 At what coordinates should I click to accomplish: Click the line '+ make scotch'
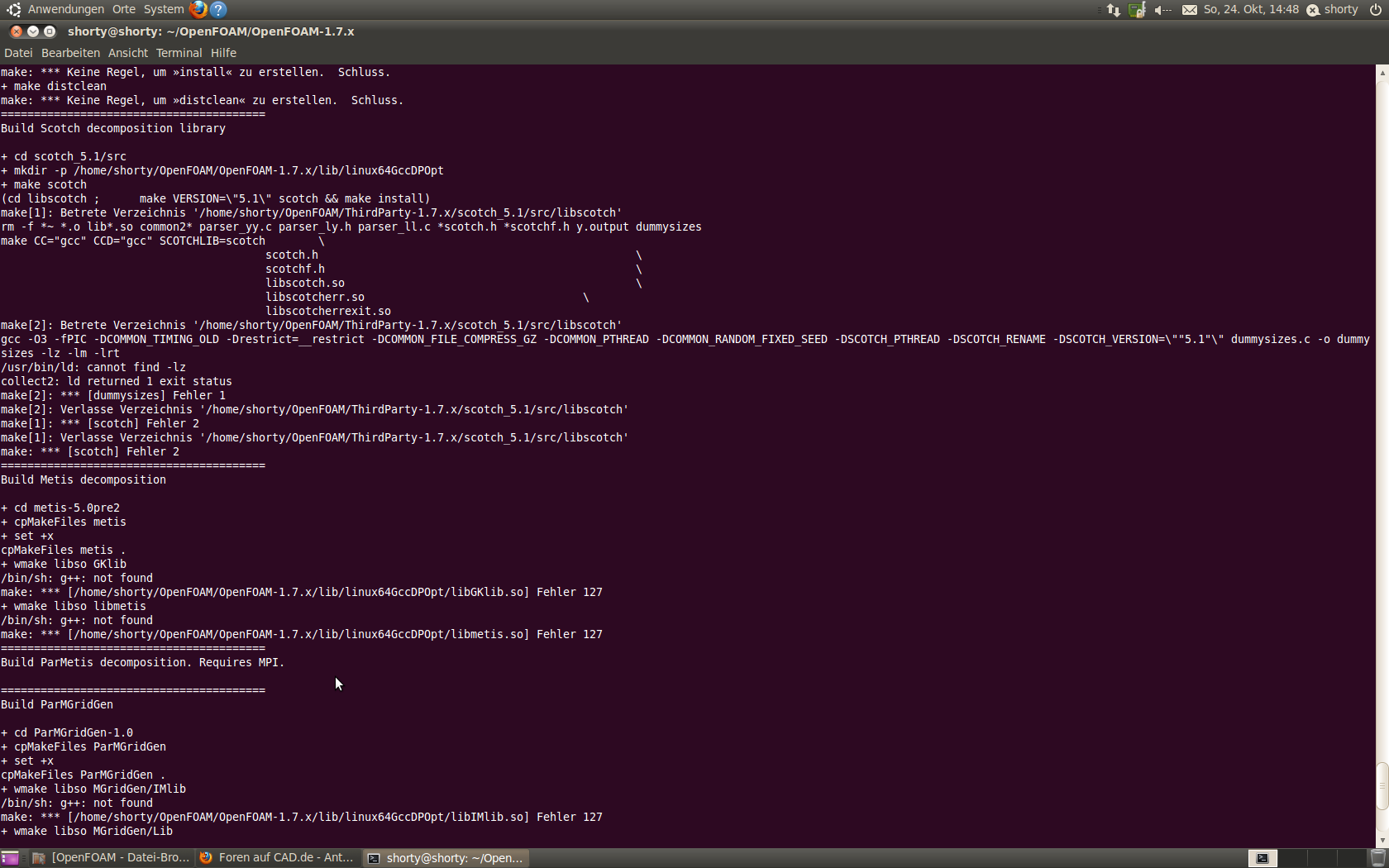point(44,184)
